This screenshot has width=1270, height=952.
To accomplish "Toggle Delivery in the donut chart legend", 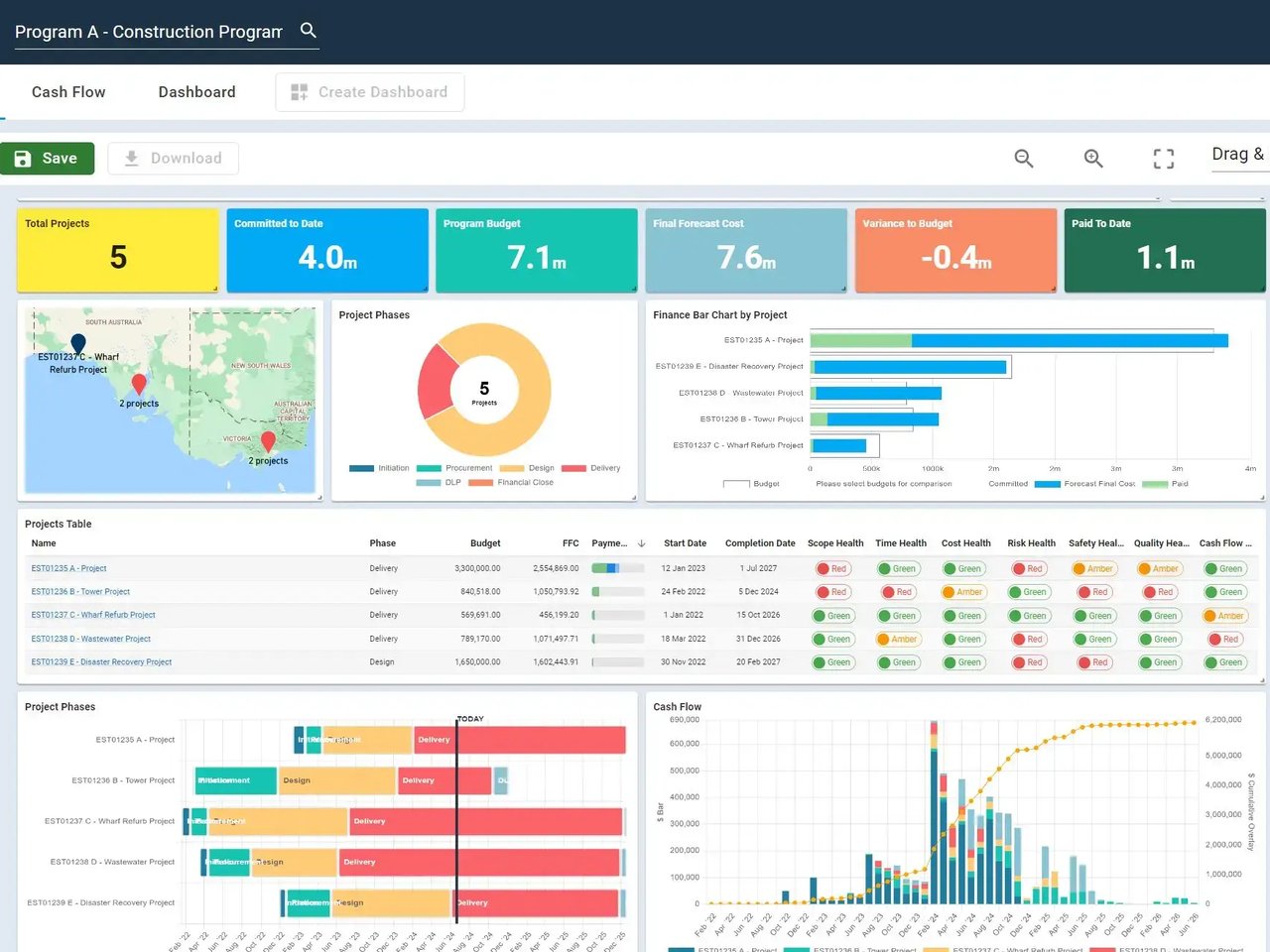I will tap(590, 468).
